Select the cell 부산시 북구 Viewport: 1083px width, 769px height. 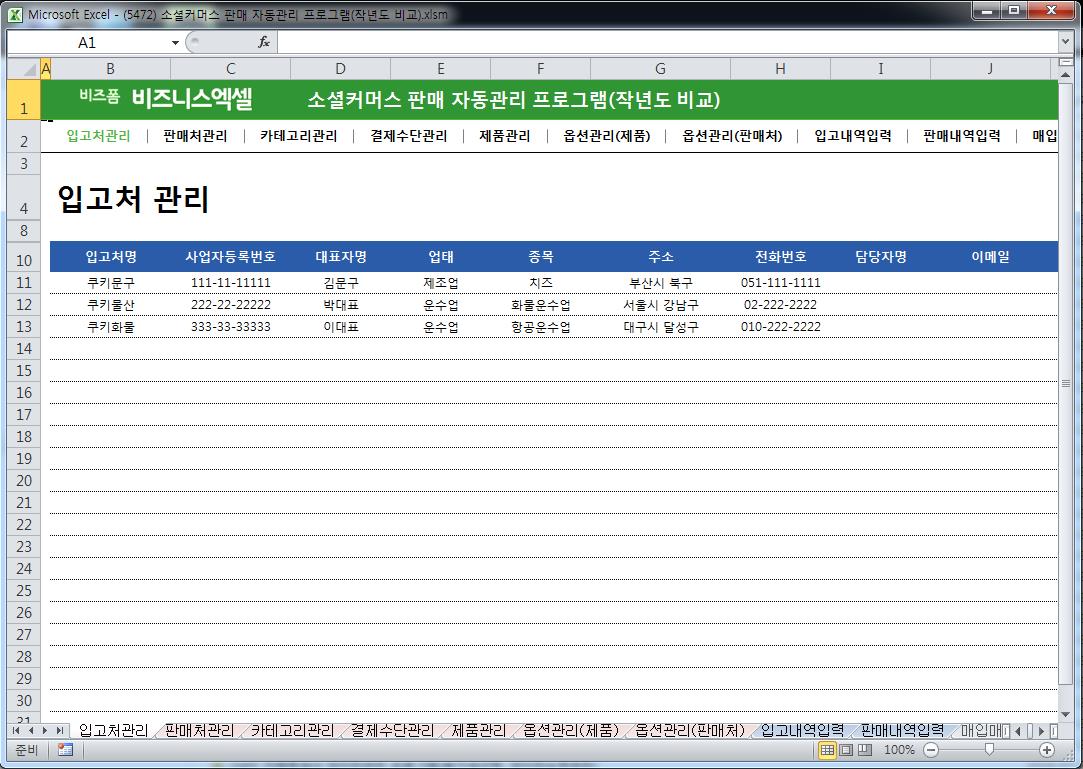(660, 283)
